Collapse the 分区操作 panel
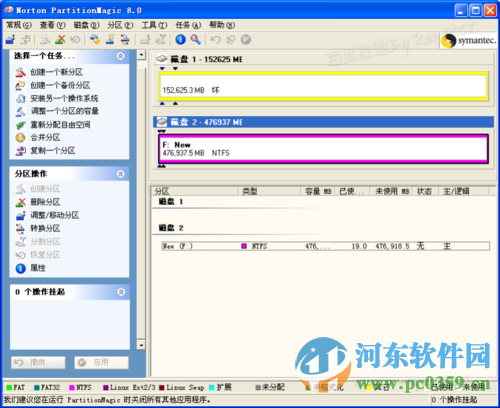Screen dimensions: 500x408 [121, 174]
